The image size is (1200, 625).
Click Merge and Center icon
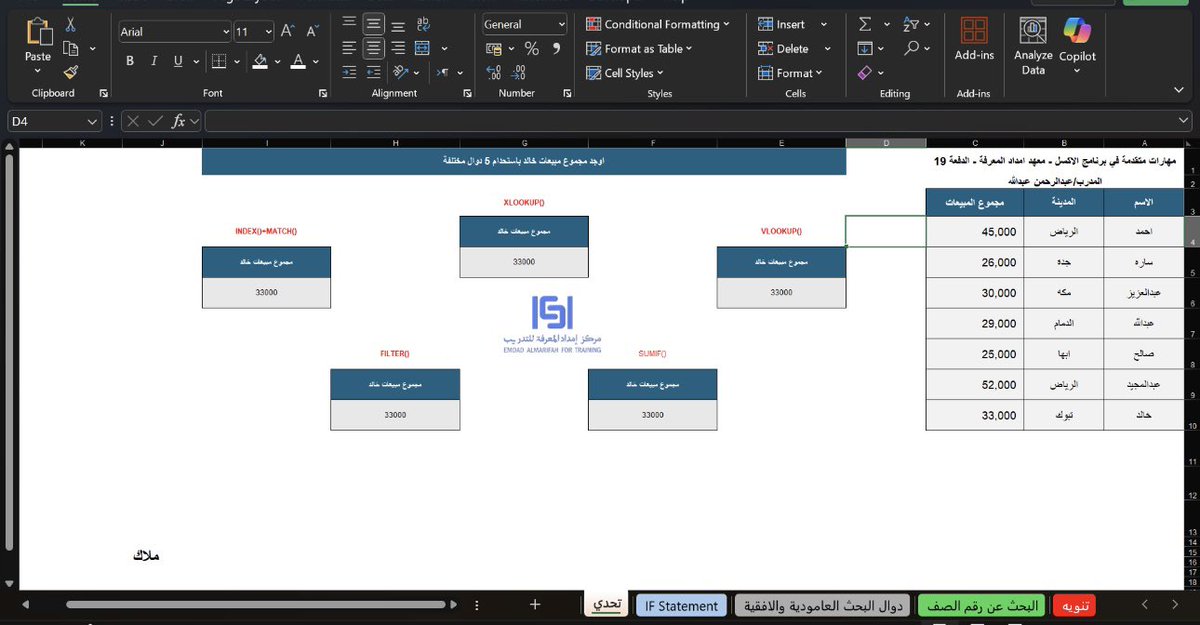point(421,48)
